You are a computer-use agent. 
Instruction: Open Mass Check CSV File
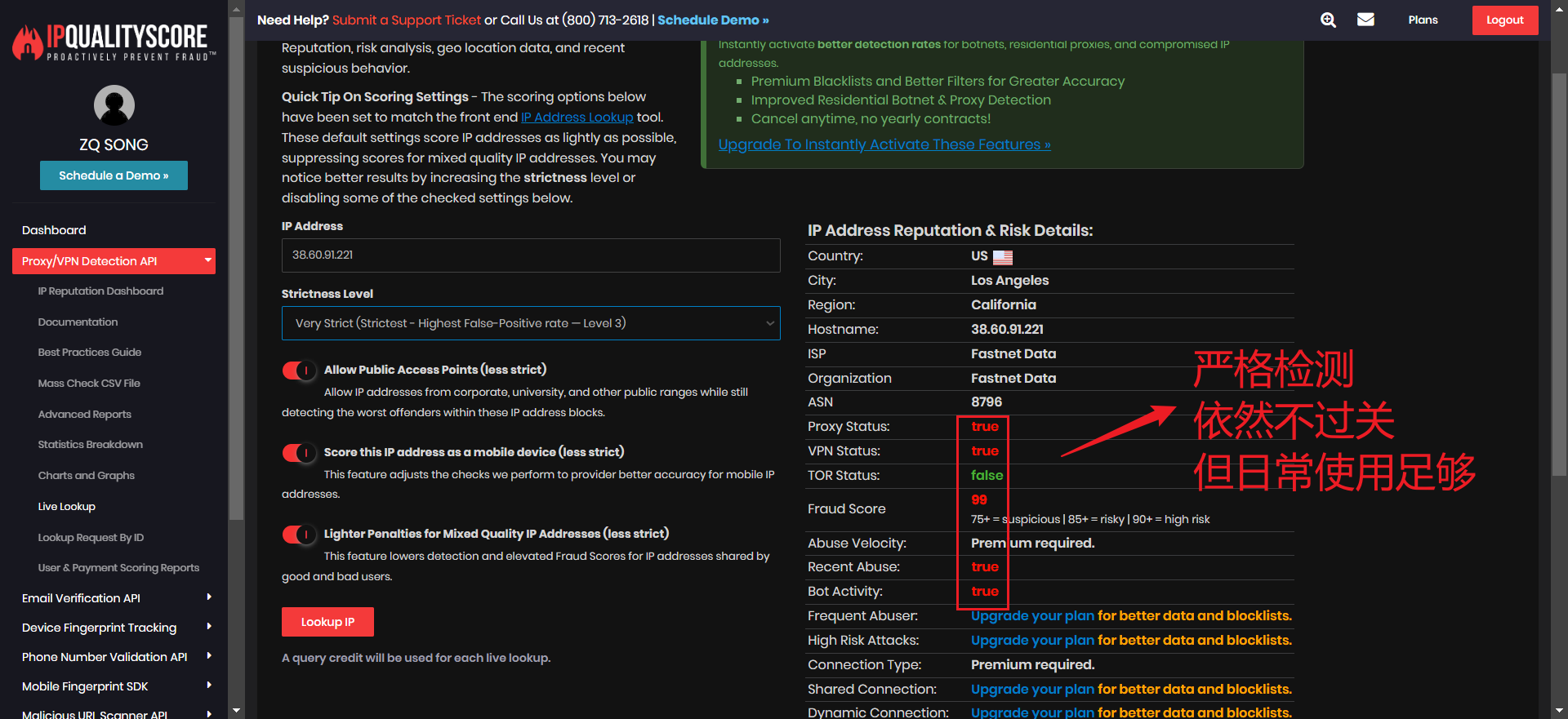(x=89, y=384)
